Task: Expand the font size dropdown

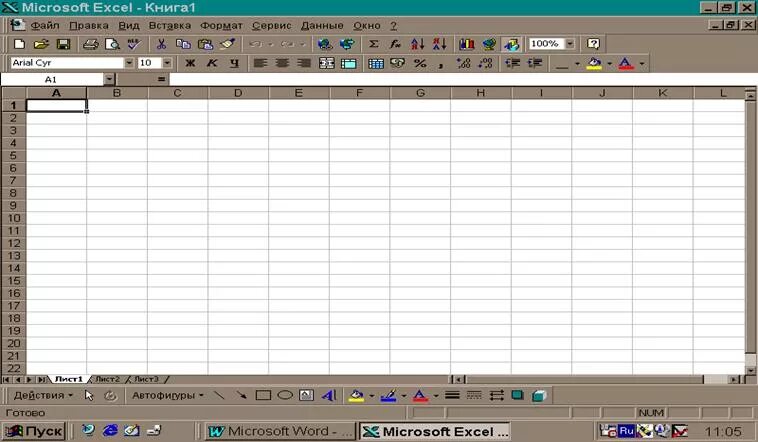Action: [x=167, y=63]
